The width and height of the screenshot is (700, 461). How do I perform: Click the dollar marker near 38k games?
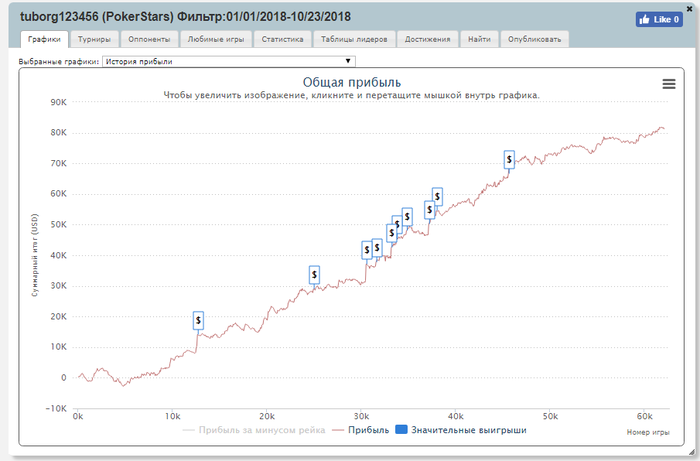point(436,196)
